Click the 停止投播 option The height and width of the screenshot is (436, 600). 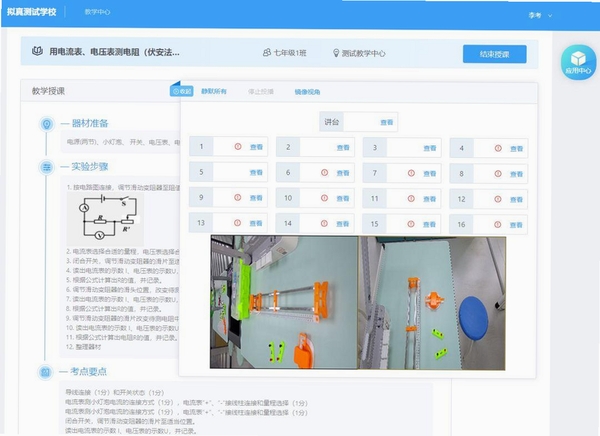coord(261,91)
